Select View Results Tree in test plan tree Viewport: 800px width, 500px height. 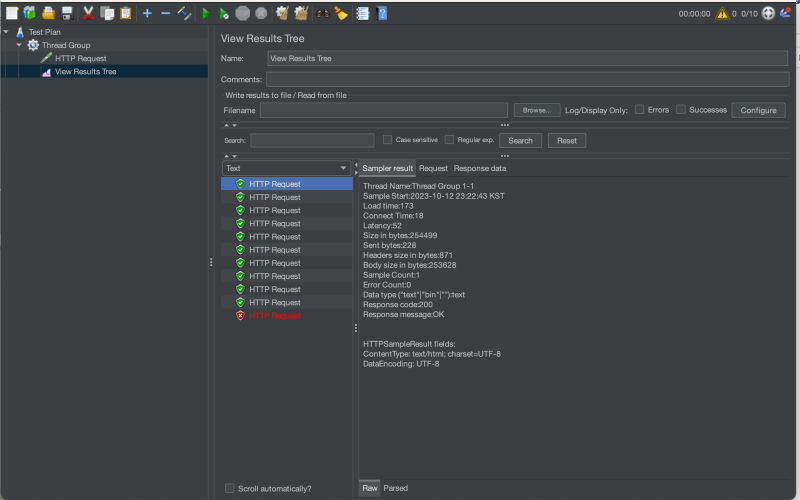pos(86,72)
